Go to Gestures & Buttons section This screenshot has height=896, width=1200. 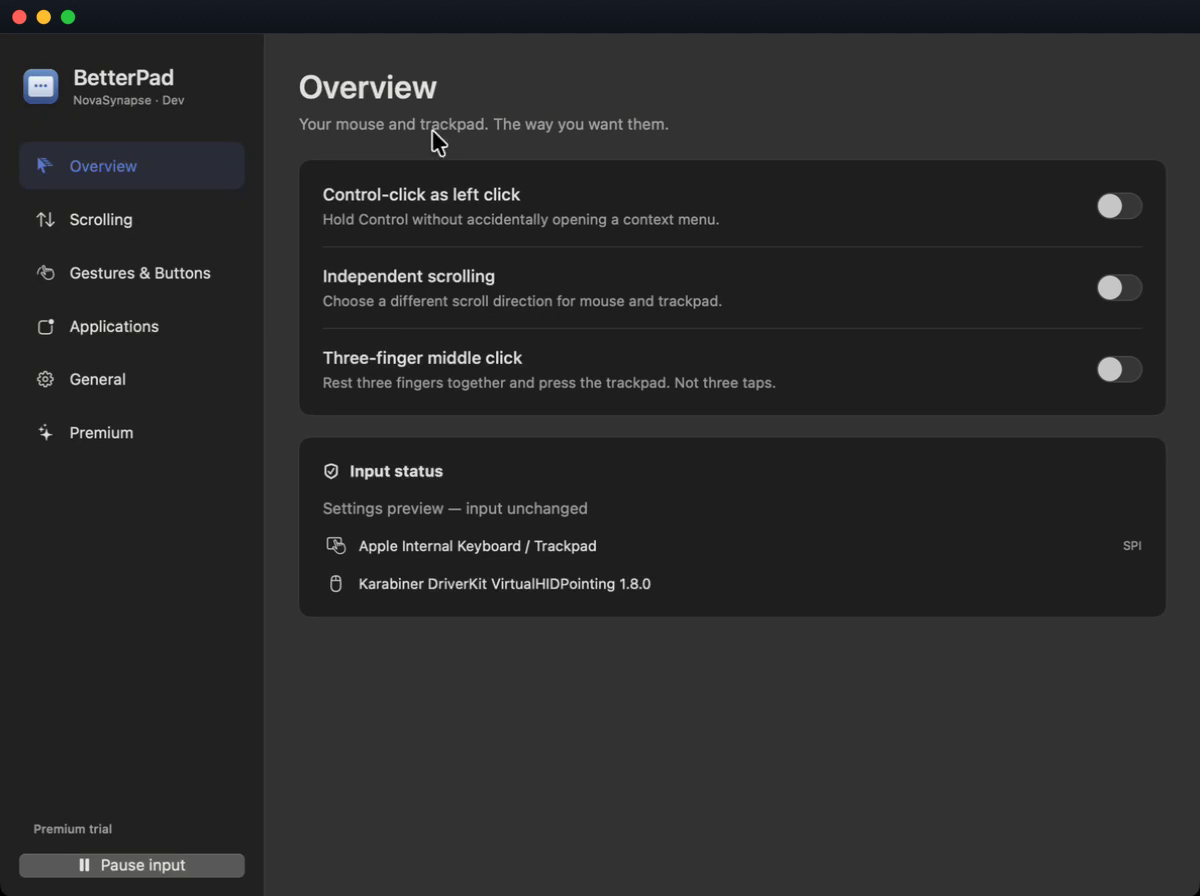(132, 273)
